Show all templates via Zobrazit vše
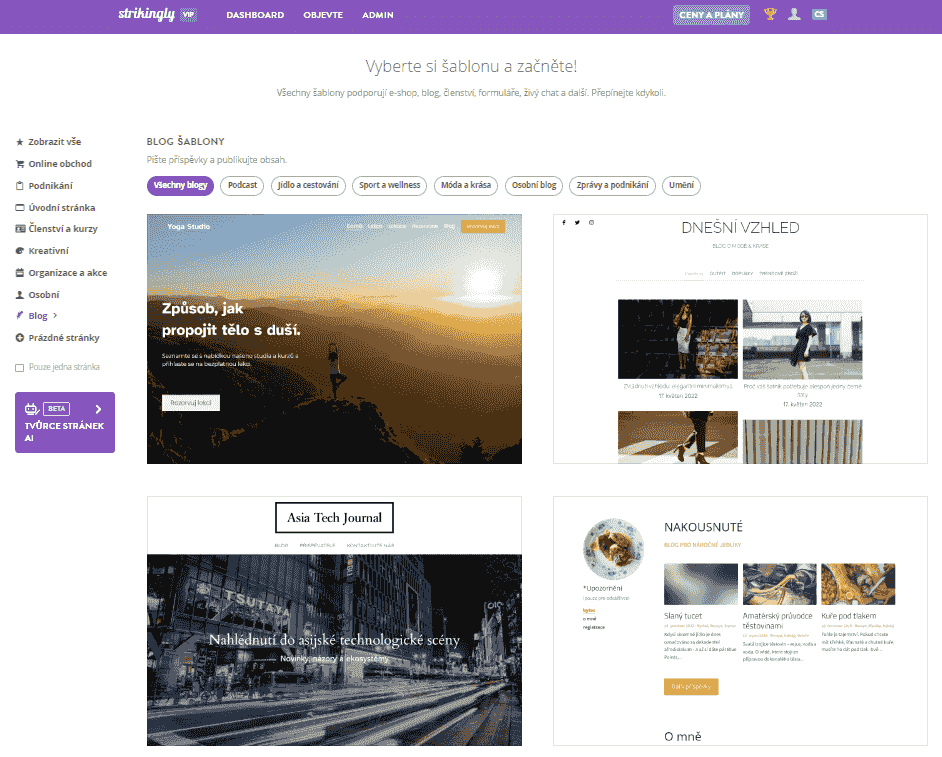 click(x=55, y=142)
